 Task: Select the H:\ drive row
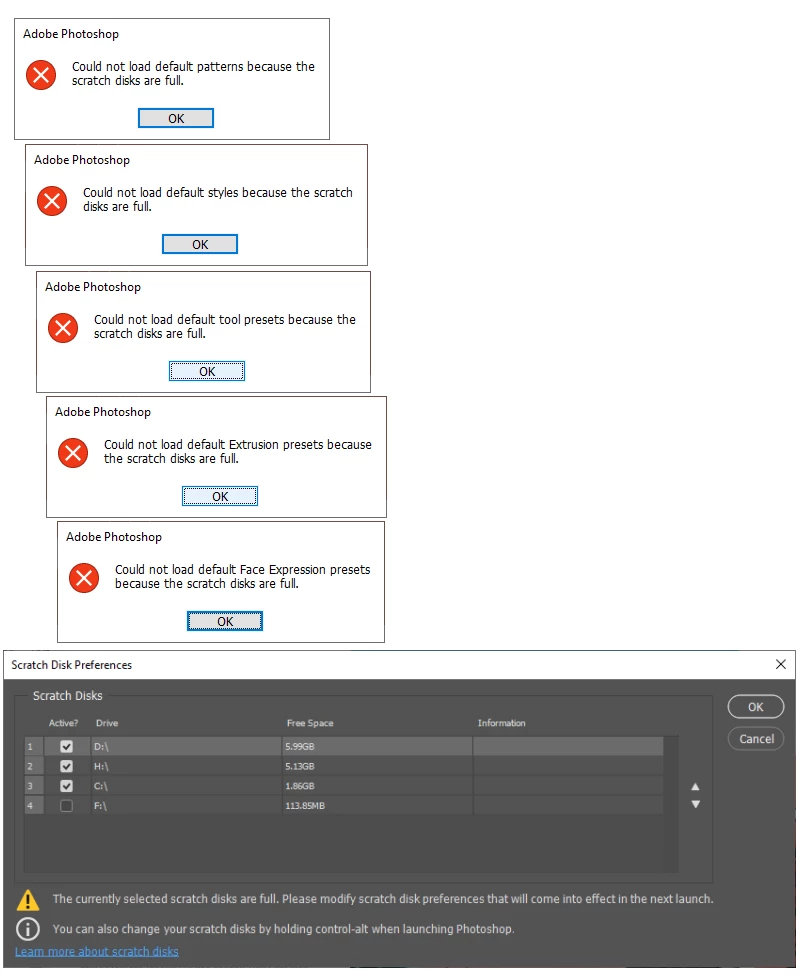(x=343, y=766)
